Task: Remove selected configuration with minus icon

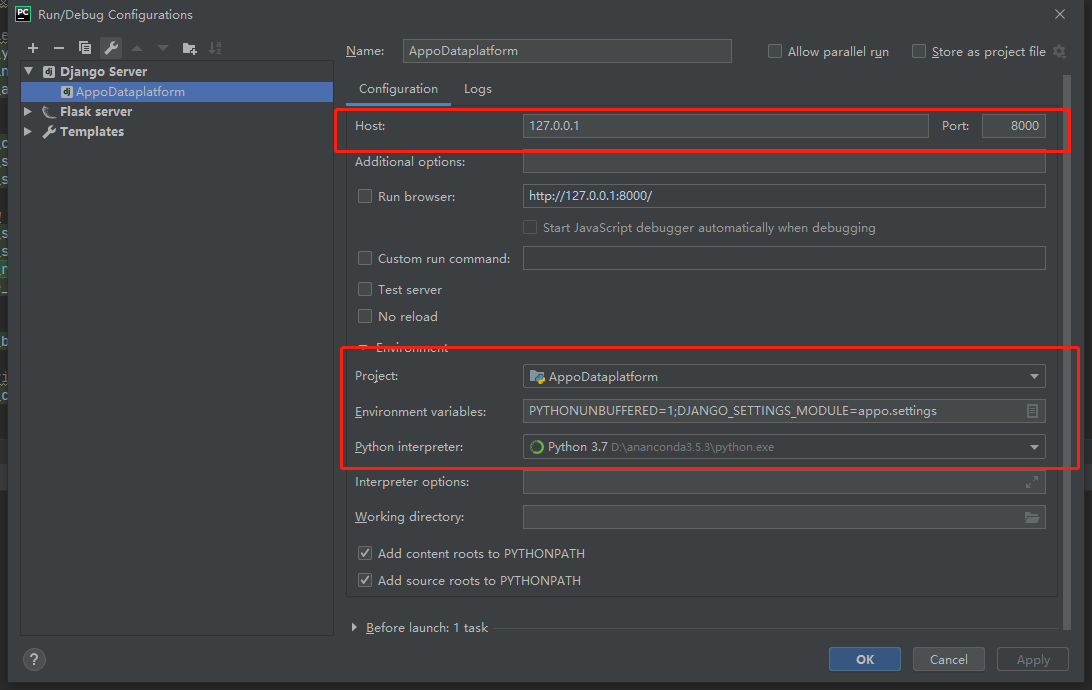Action: tap(58, 48)
